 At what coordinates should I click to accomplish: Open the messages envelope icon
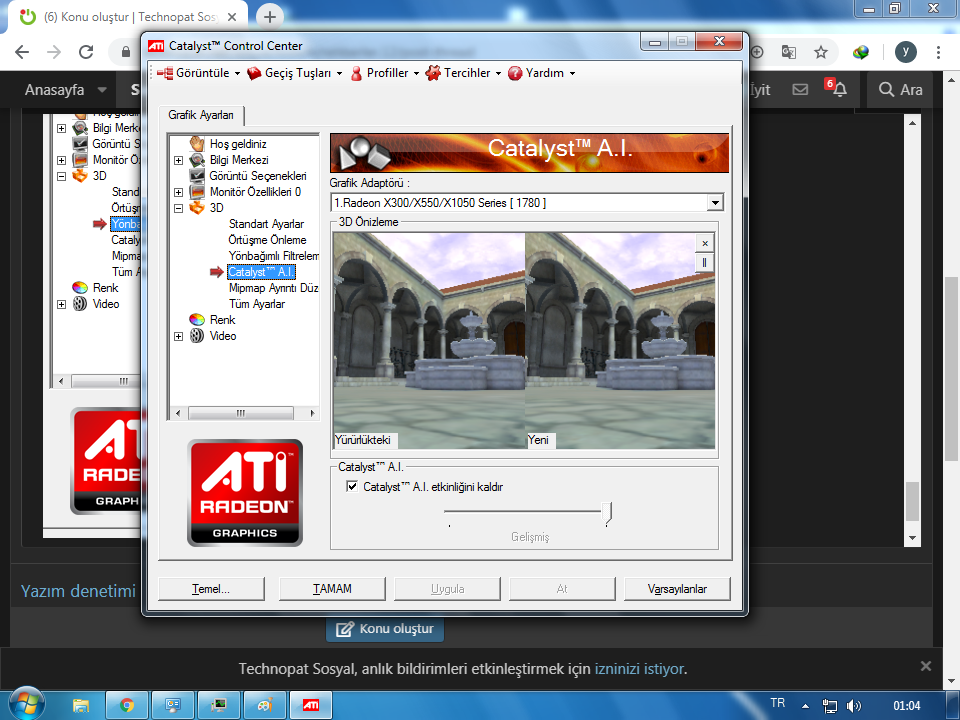click(x=800, y=89)
